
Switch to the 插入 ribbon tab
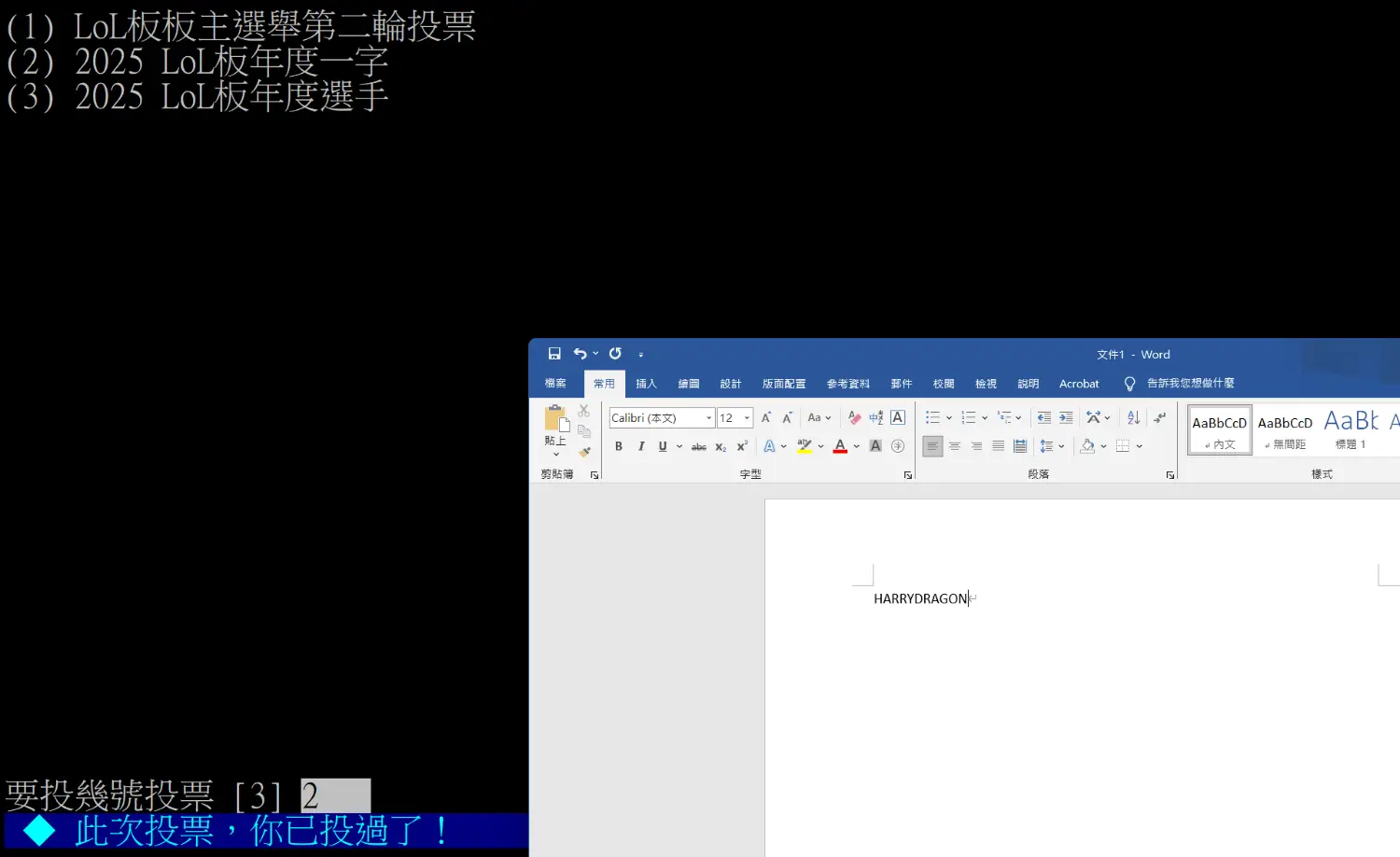[646, 384]
